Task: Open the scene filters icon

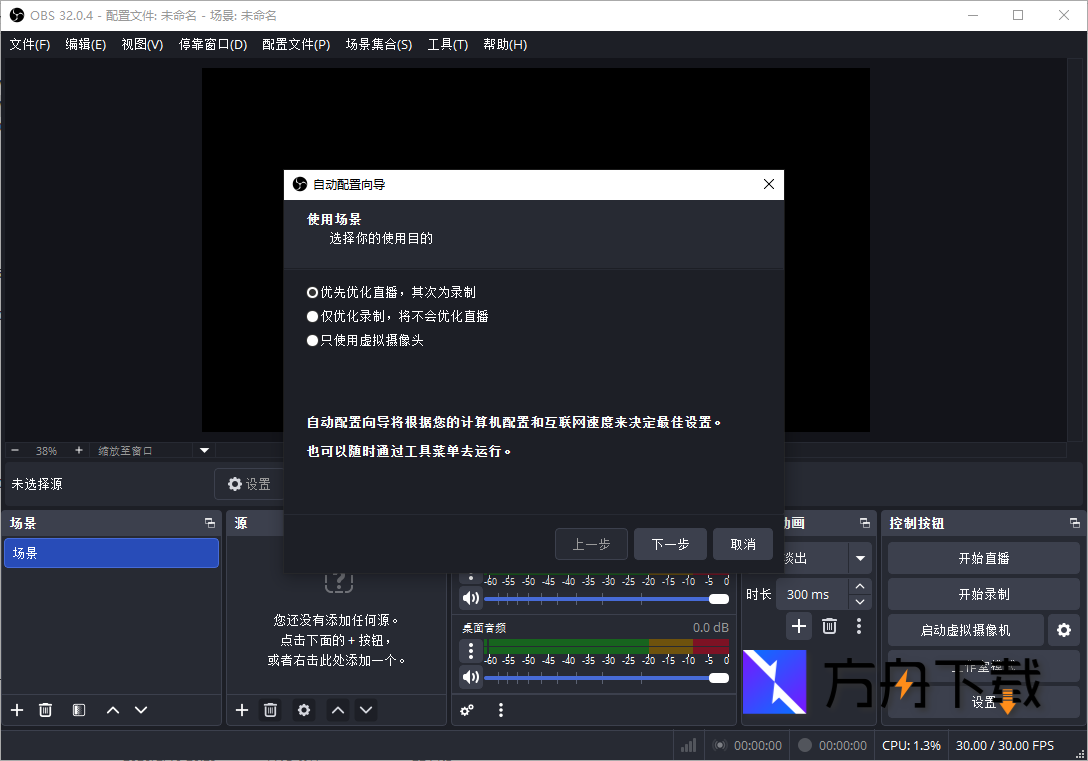Action: pos(78,709)
